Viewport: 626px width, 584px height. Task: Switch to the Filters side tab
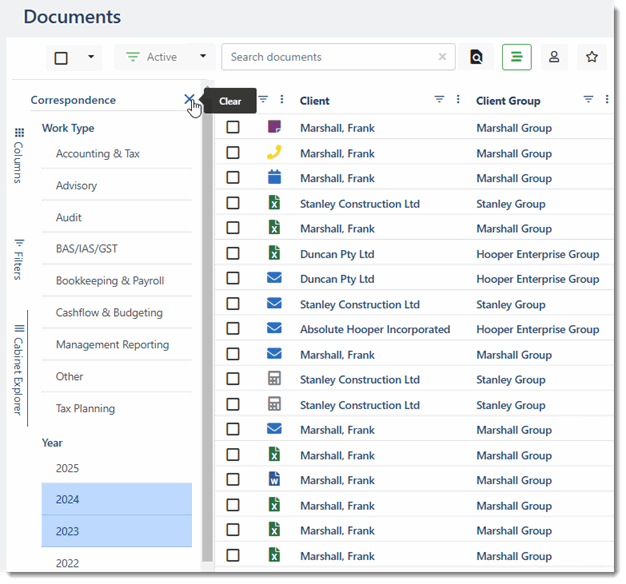(18, 259)
